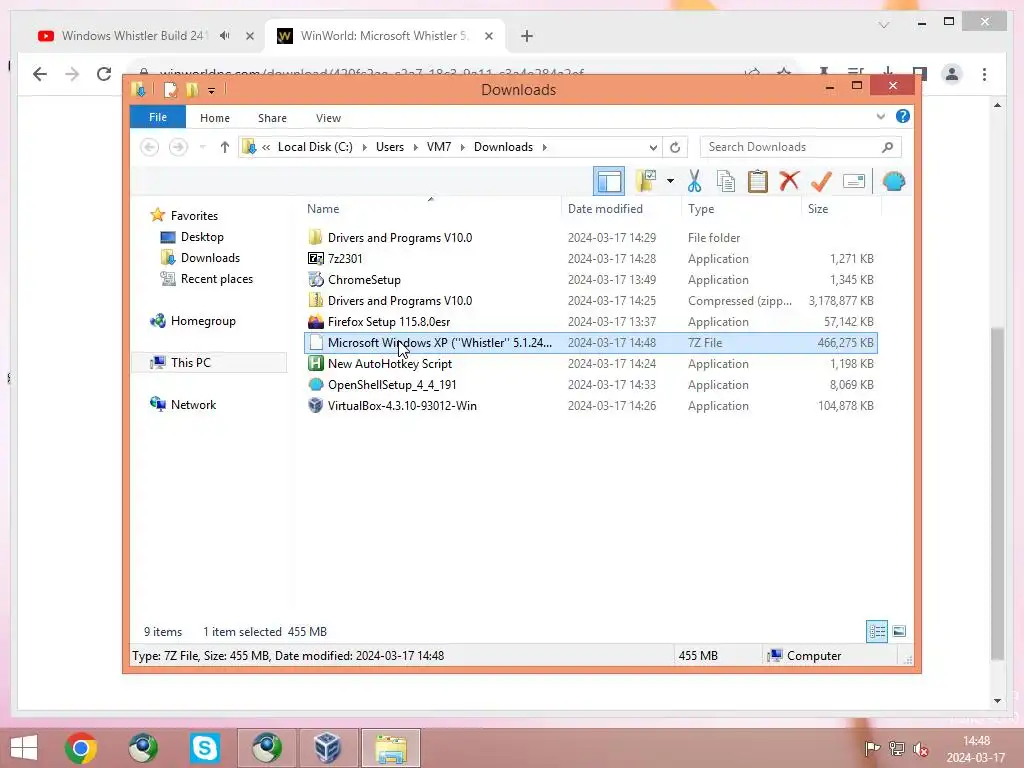Open Skype from the taskbar
This screenshot has width=1024, height=768.
click(x=204, y=748)
